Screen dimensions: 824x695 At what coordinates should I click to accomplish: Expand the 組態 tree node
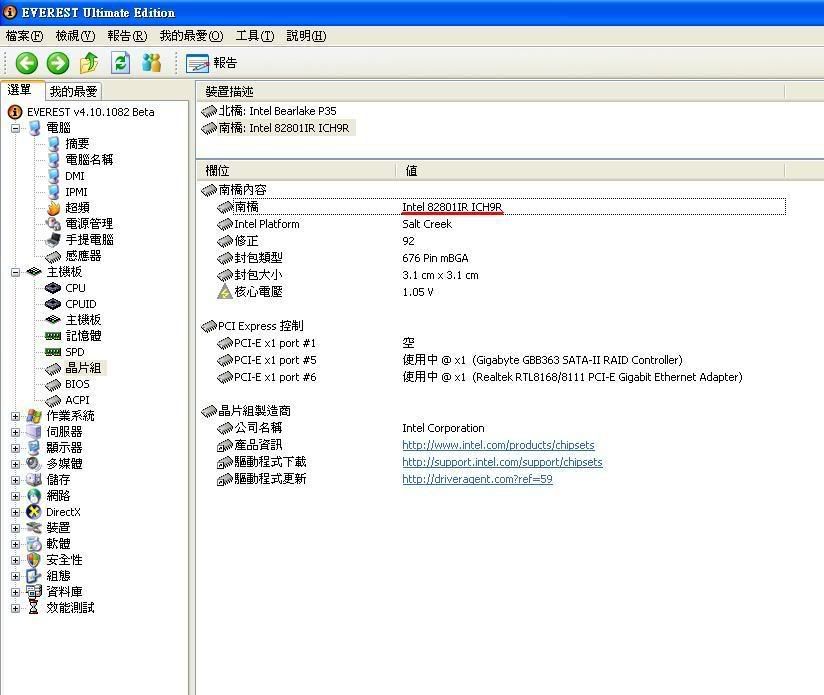(x=15, y=576)
